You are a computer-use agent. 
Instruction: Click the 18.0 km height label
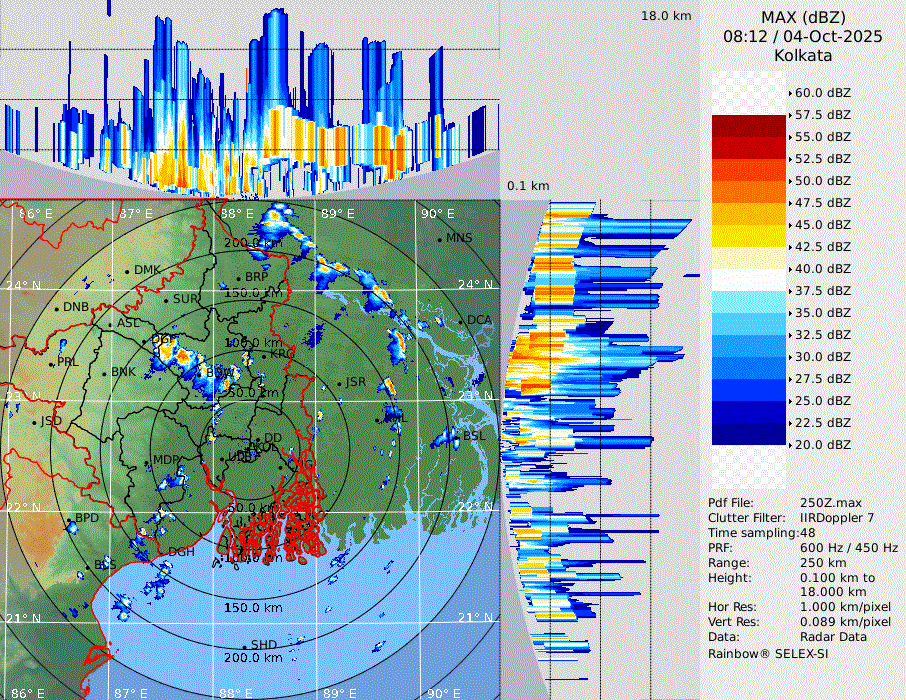tap(666, 16)
